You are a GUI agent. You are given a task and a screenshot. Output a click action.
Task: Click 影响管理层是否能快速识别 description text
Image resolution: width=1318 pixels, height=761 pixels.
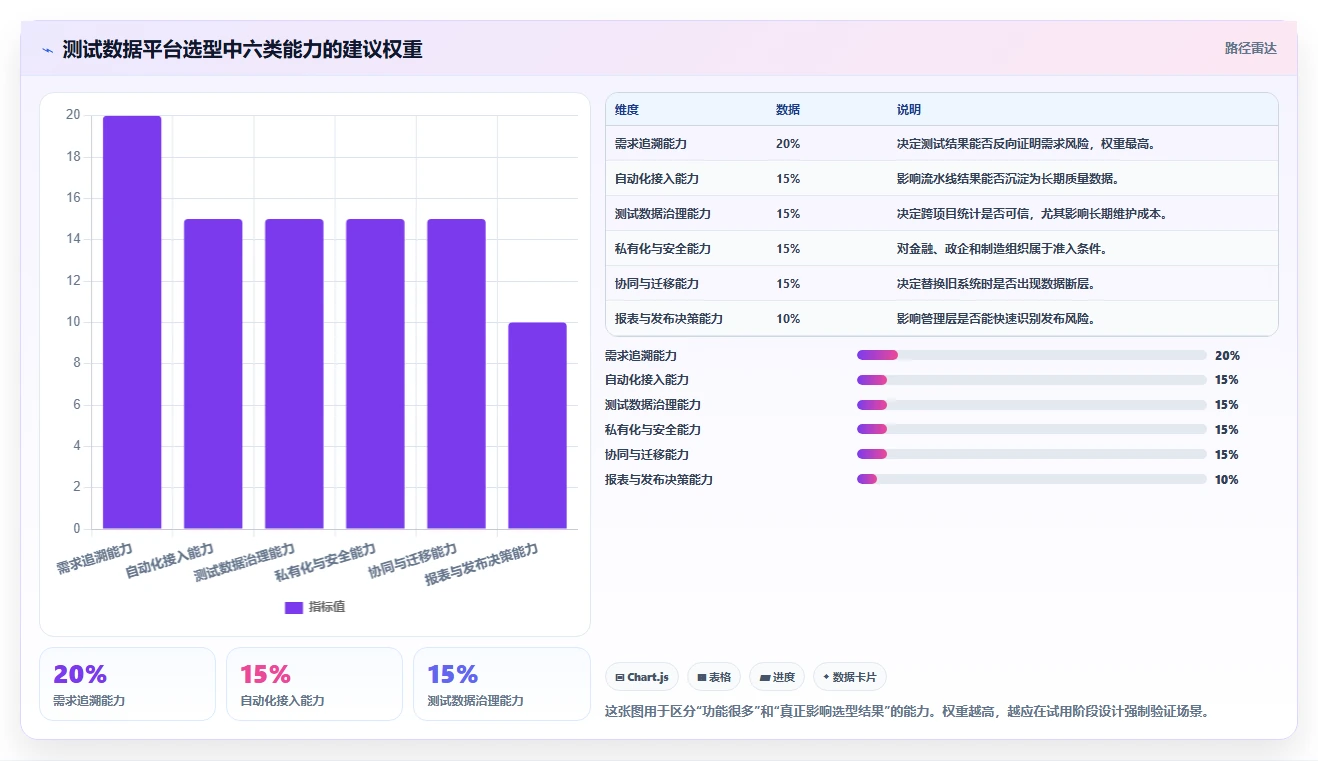(x=995, y=319)
